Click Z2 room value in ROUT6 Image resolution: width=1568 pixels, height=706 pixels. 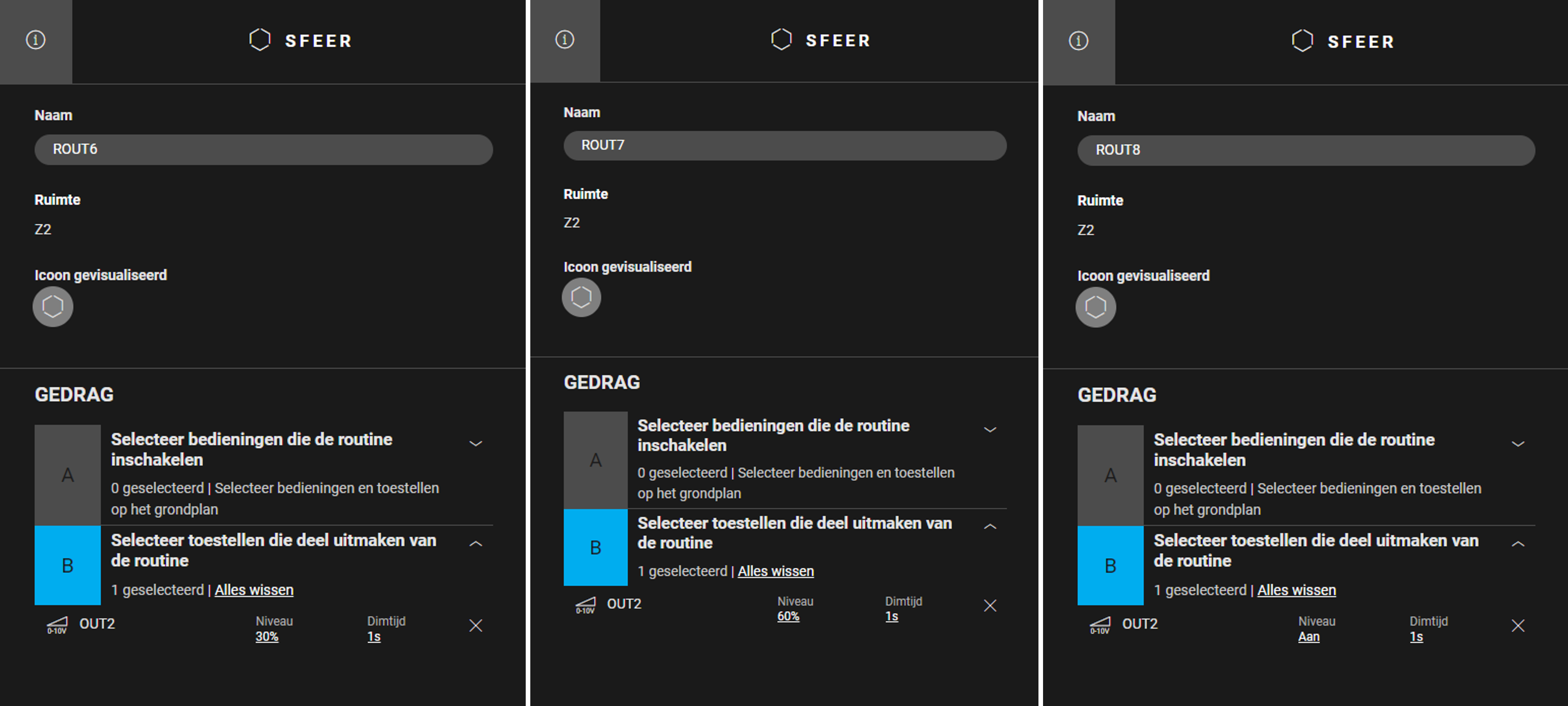point(43,229)
